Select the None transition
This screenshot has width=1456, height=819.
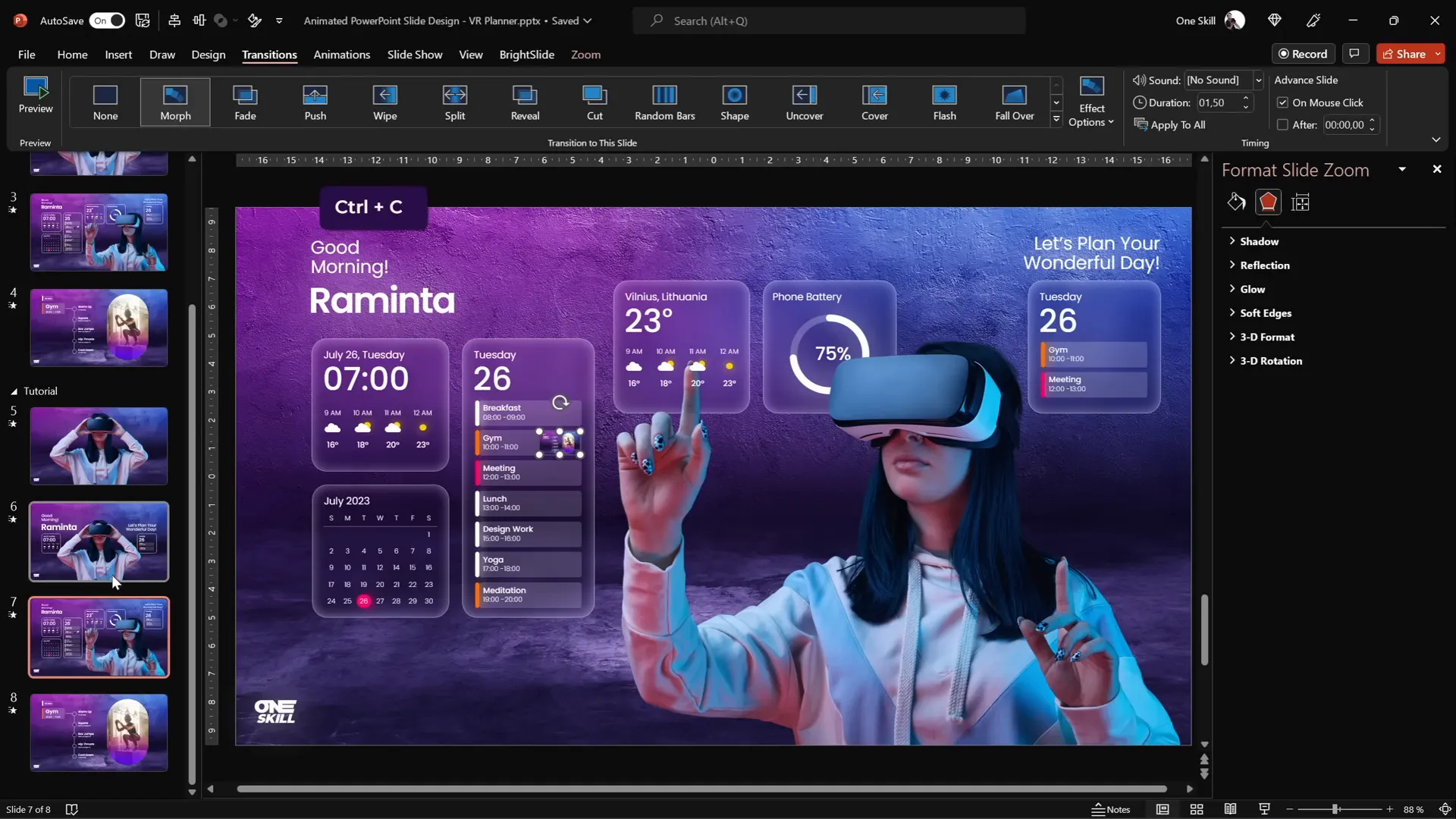(x=105, y=102)
